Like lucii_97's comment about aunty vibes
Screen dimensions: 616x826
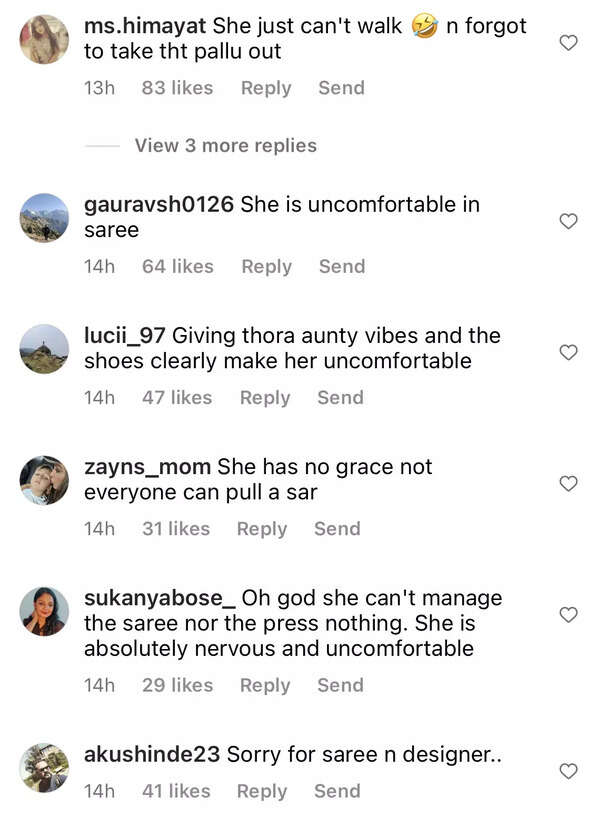click(x=568, y=352)
